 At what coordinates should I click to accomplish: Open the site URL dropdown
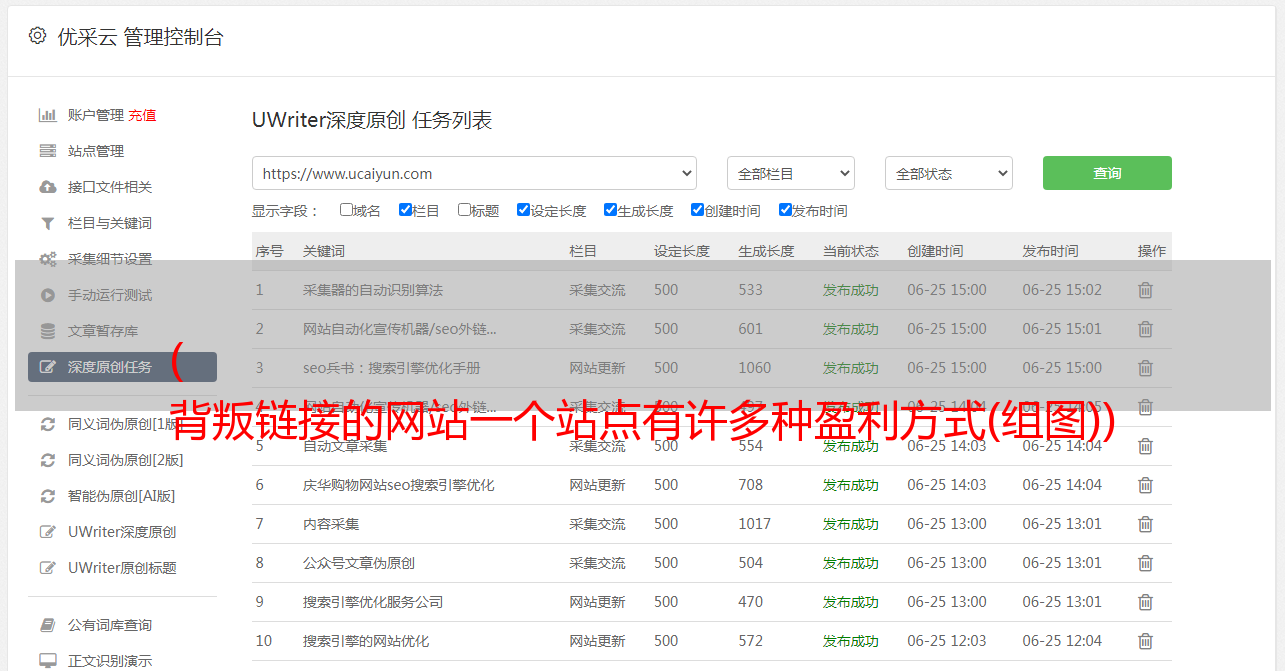pyautogui.click(x=474, y=173)
